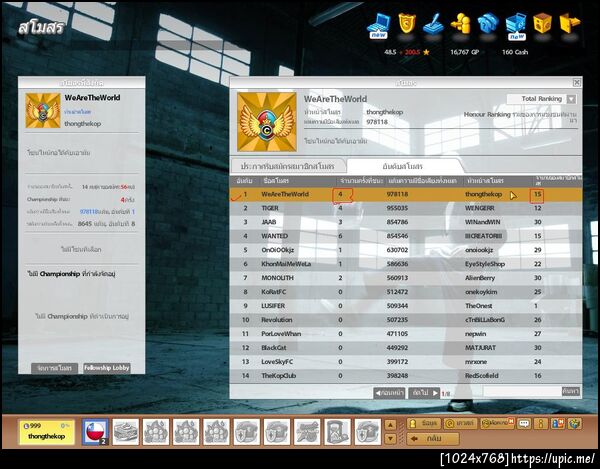Click the back arrow button in bottom bar
The width and height of the screenshot is (600, 469).
click(432, 439)
